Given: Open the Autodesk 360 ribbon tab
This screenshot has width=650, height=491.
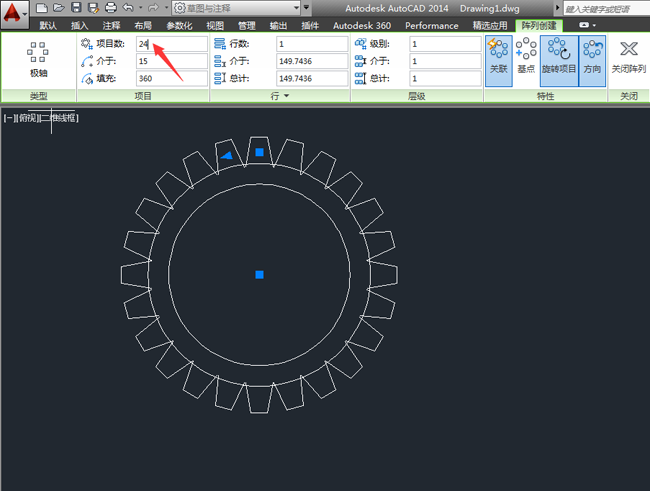Looking at the screenshot, I should click(x=363, y=25).
